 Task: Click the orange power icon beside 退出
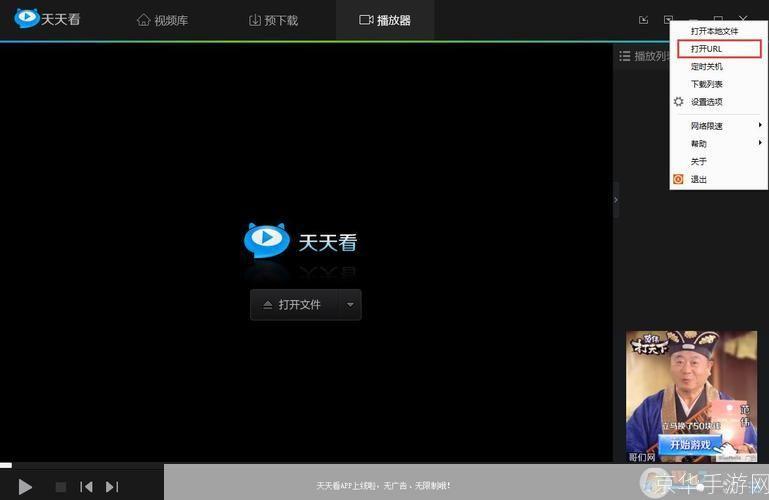[x=678, y=179]
